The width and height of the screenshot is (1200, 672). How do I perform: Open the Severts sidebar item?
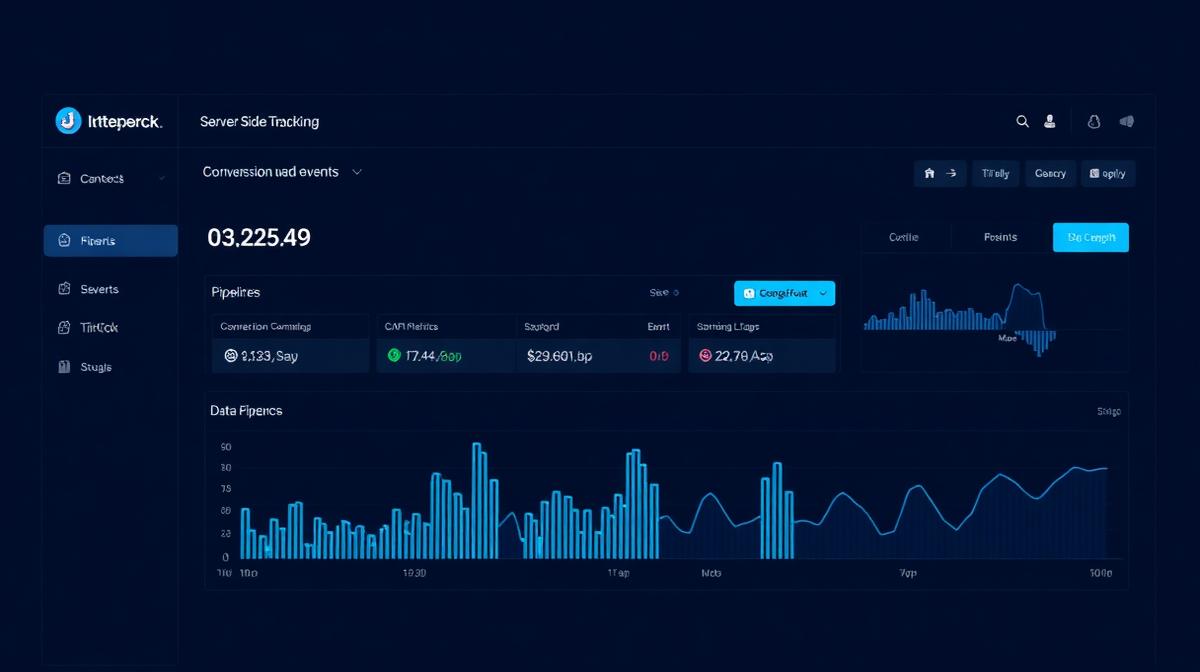coord(110,289)
